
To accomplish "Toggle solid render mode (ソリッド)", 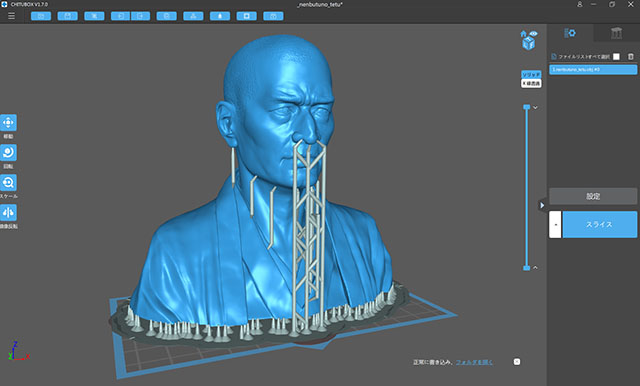I will point(531,75).
